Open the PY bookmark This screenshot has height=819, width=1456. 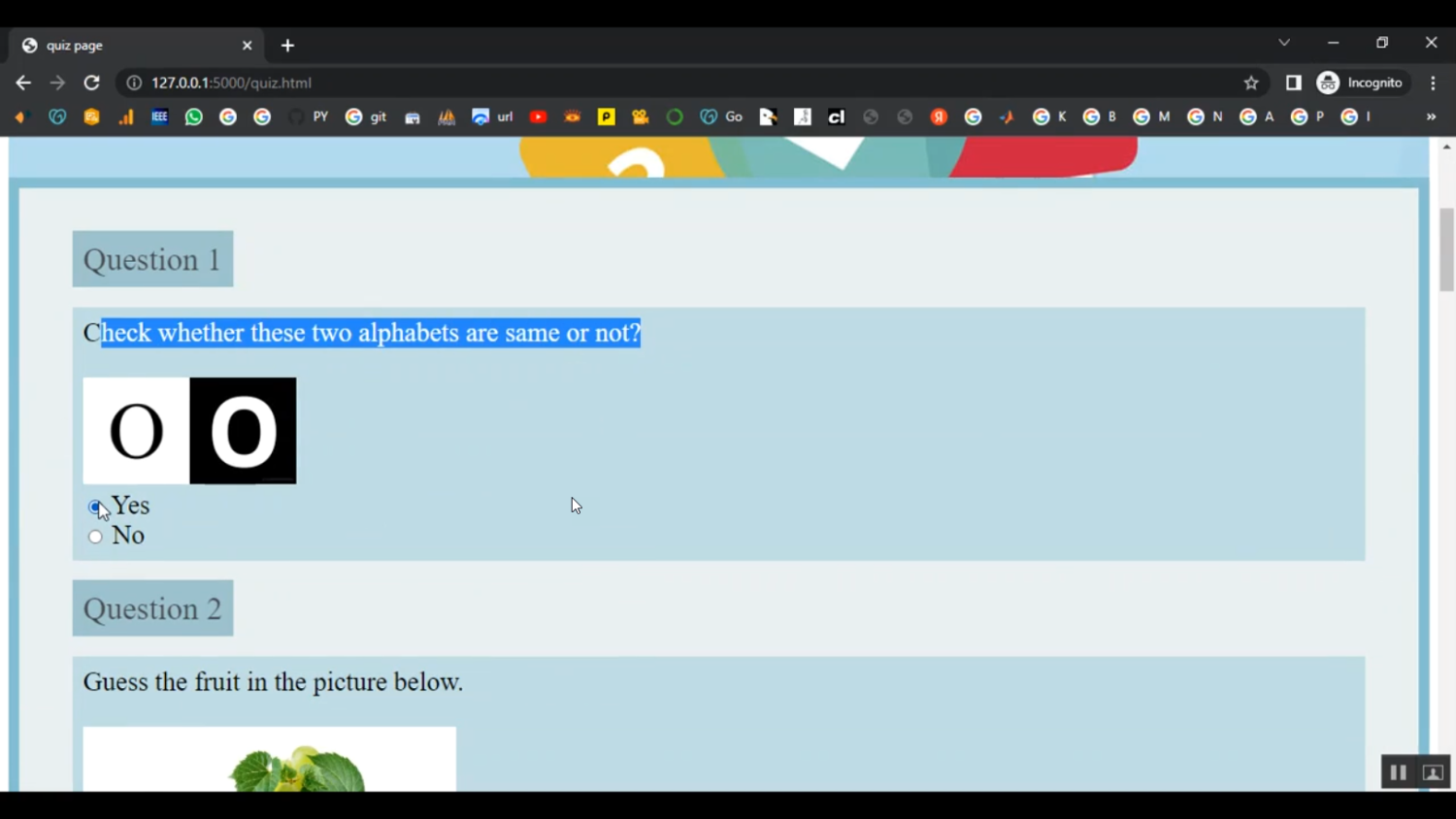310,117
